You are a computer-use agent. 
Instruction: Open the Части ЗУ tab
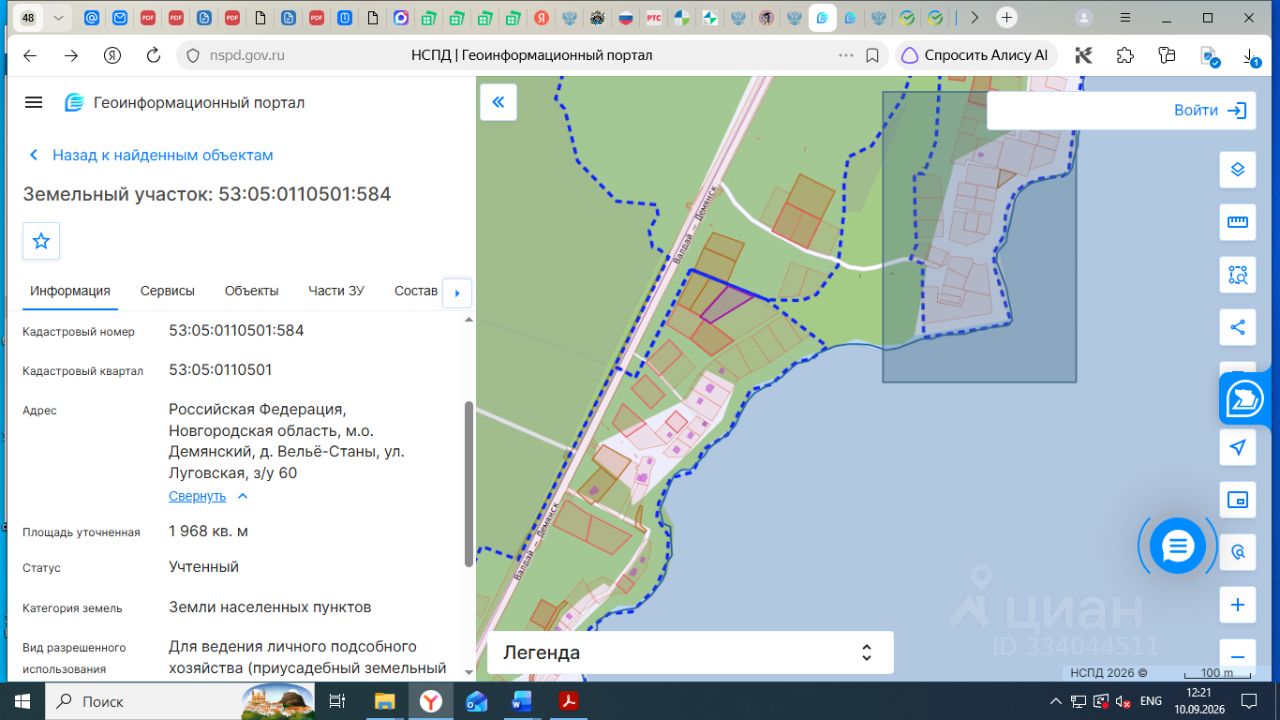(x=336, y=291)
